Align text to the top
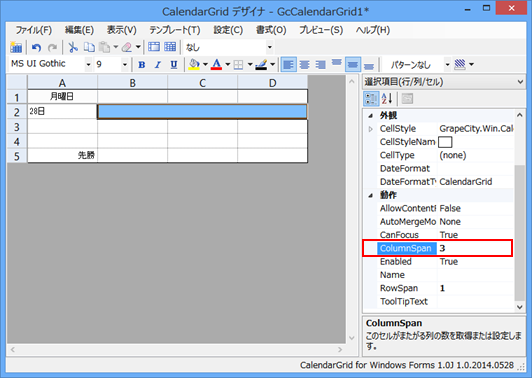 click(337, 64)
